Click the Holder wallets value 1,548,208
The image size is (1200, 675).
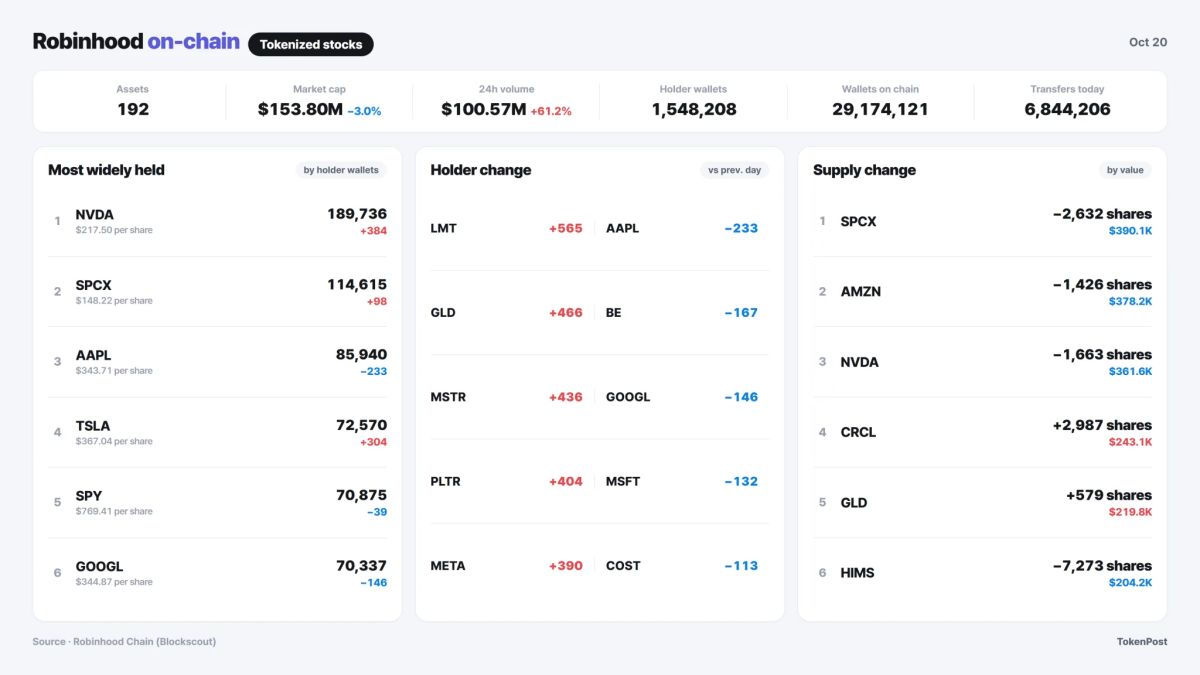click(694, 109)
